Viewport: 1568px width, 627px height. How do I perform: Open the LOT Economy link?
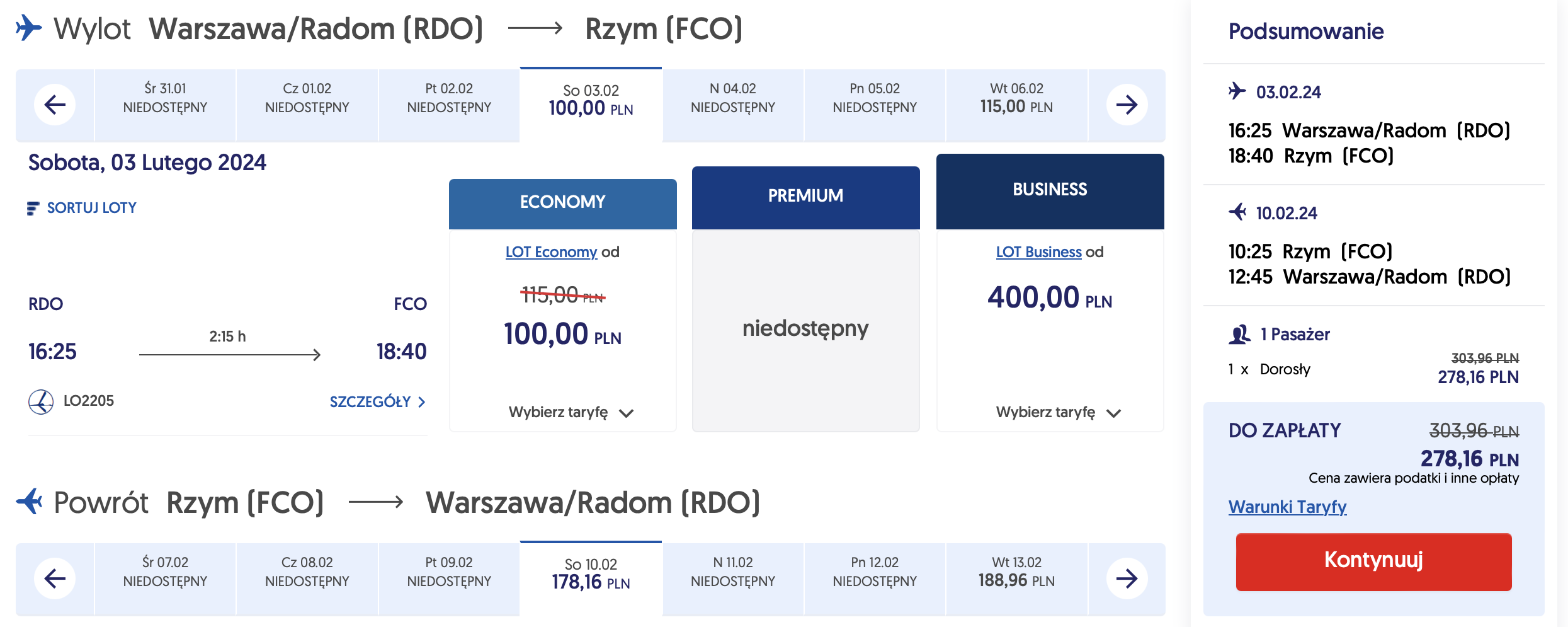click(x=551, y=252)
